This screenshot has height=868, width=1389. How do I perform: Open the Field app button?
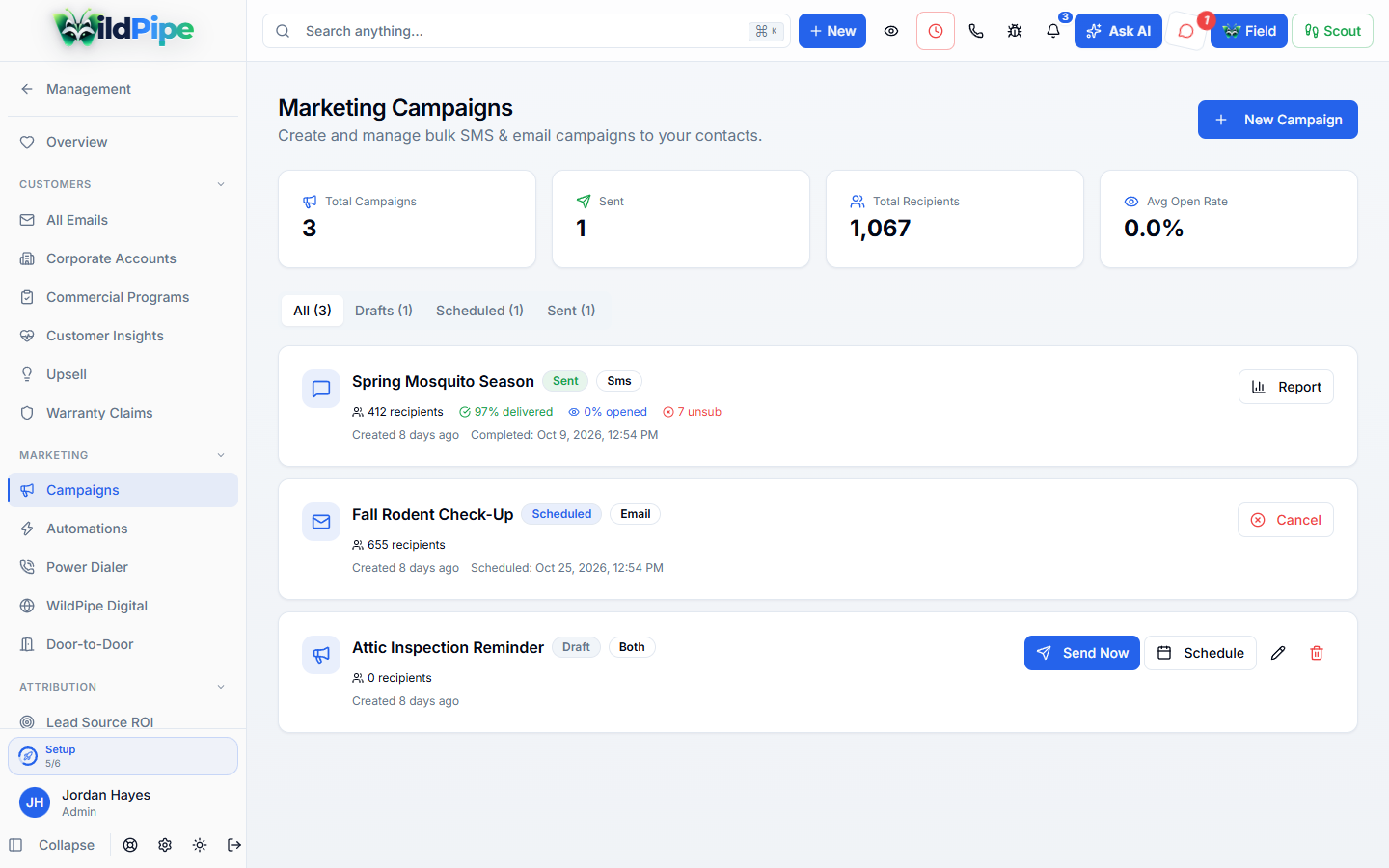coord(1249,31)
